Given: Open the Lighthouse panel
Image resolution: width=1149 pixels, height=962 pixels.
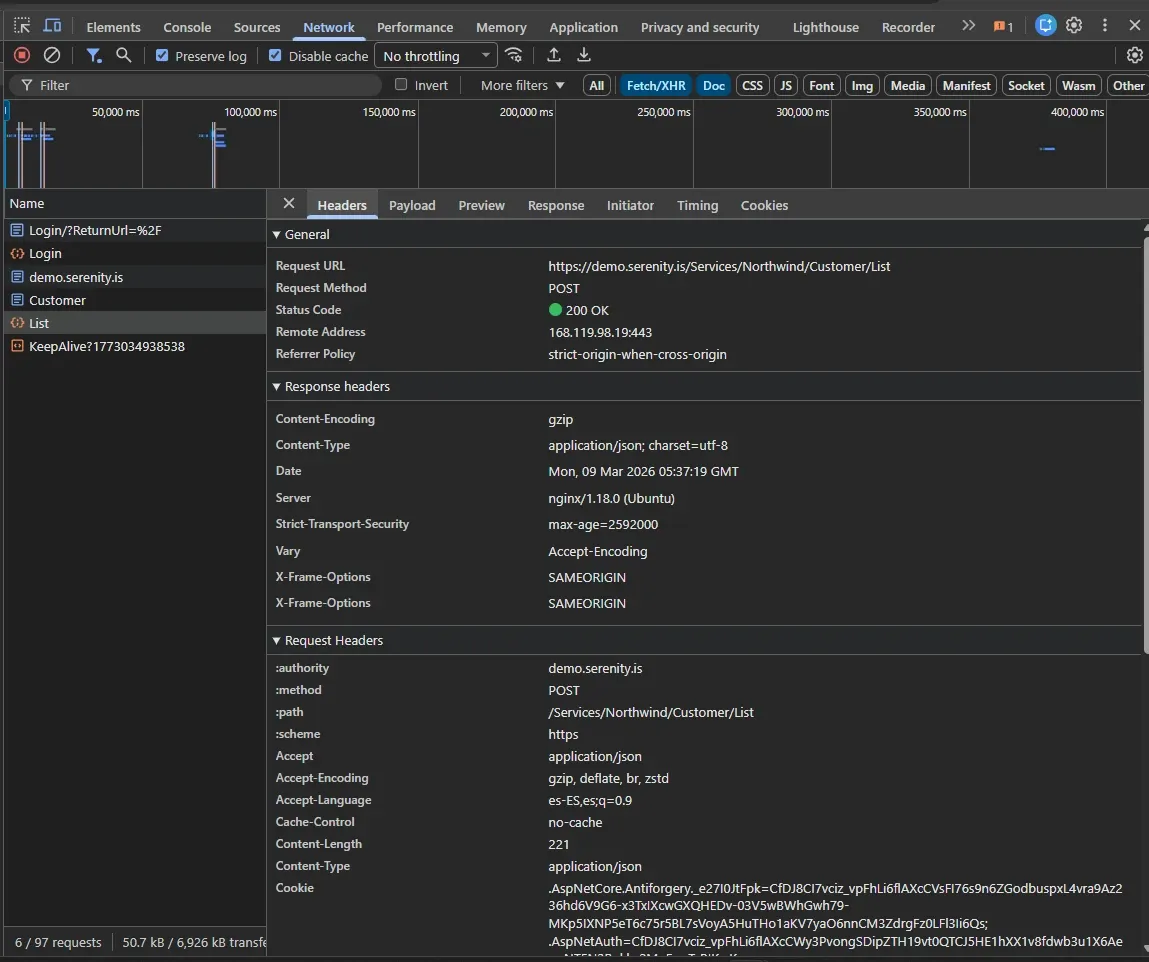Looking at the screenshot, I should [x=825, y=27].
